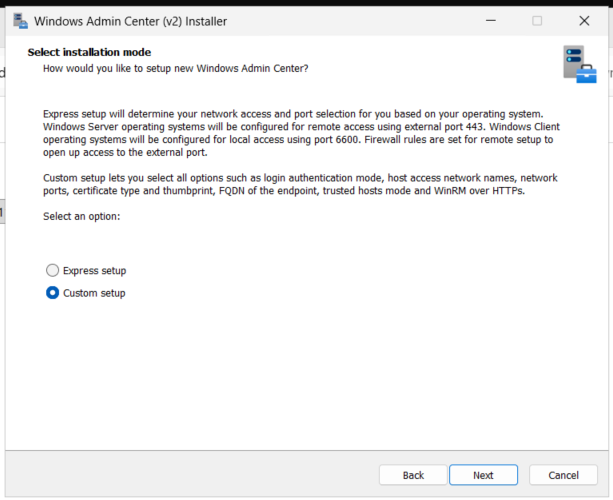Image resolution: width=613 pixels, height=500 pixels.
Task: Click the gray footer bar beside Back
Action: [x=192, y=474]
